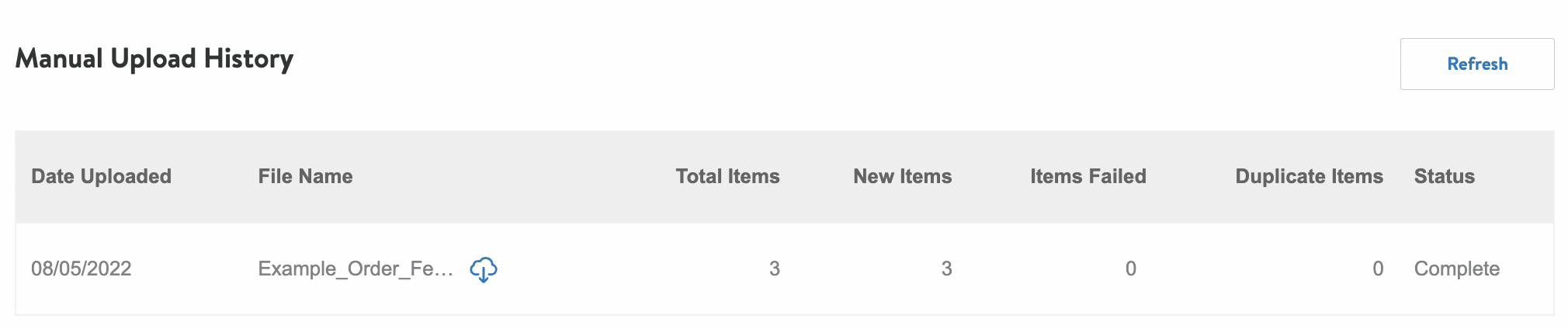Image resolution: width=1568 pixels, height=329 pixels.
Task: Sort by the Date Uploaded column header
Action: point(101,176)
